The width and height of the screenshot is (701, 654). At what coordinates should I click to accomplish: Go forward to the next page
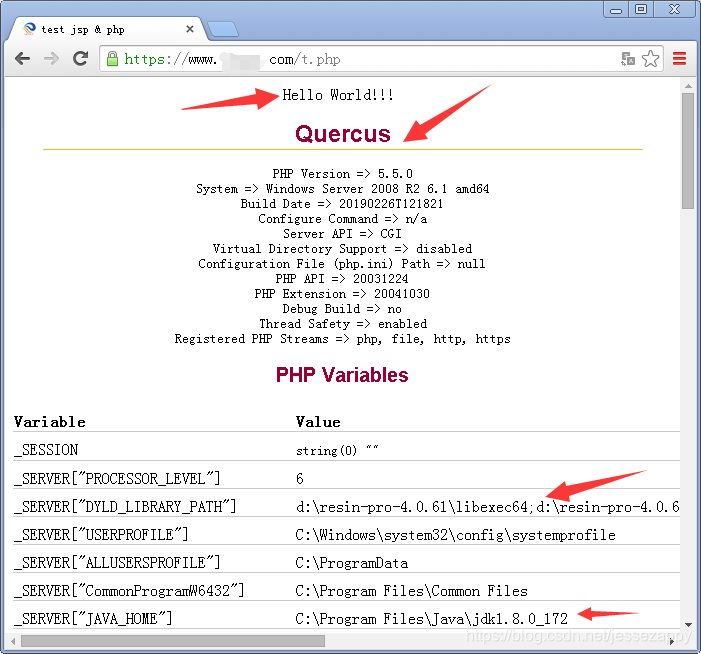(51, 59)
